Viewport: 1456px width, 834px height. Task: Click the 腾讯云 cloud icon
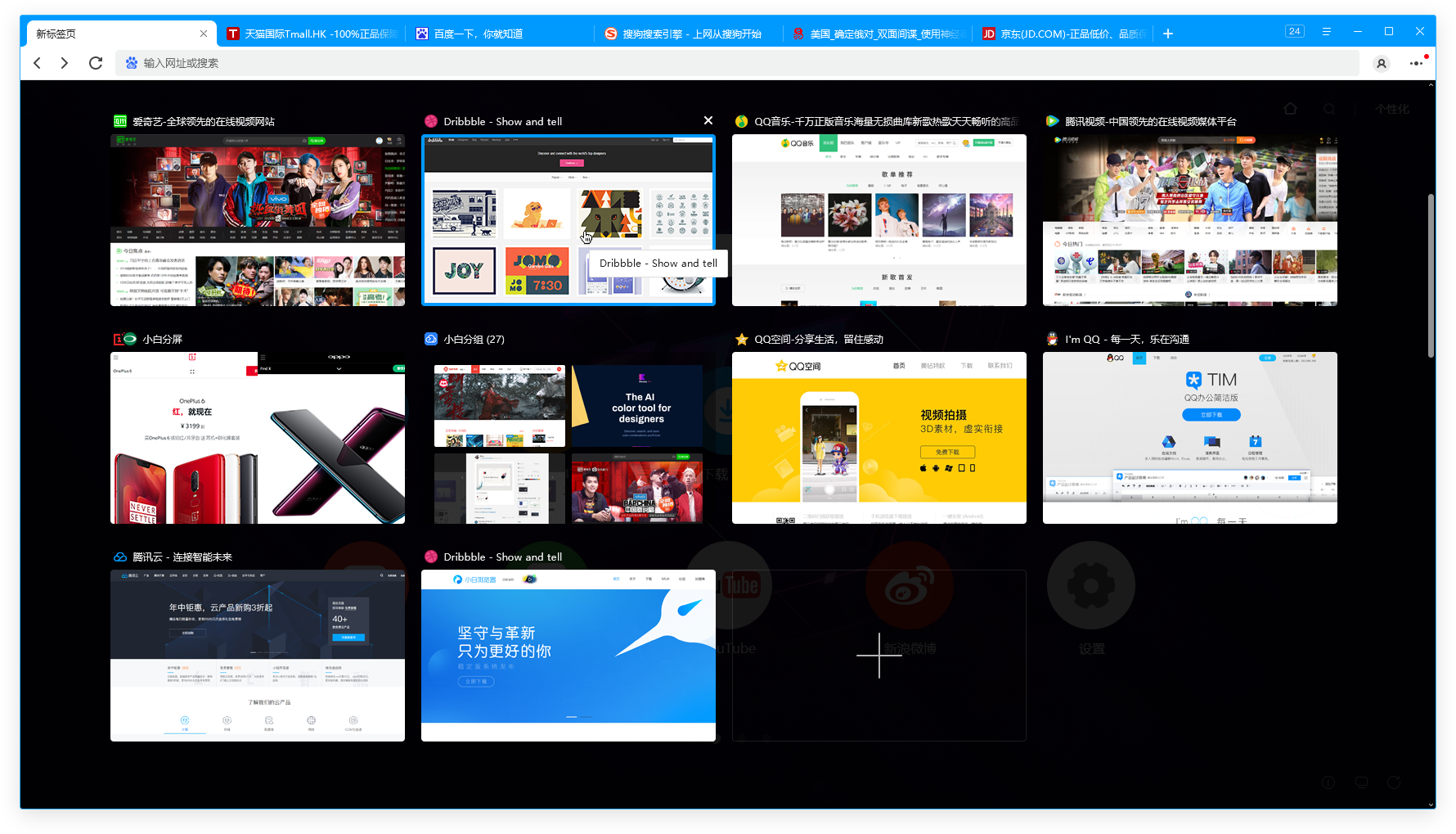(x=120, y=557)
